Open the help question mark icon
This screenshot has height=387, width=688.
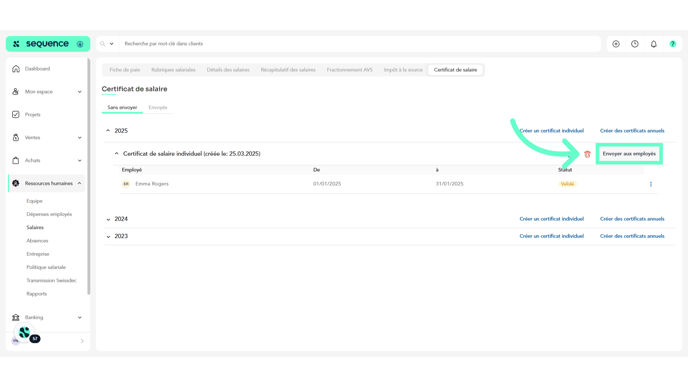[673, 44]
